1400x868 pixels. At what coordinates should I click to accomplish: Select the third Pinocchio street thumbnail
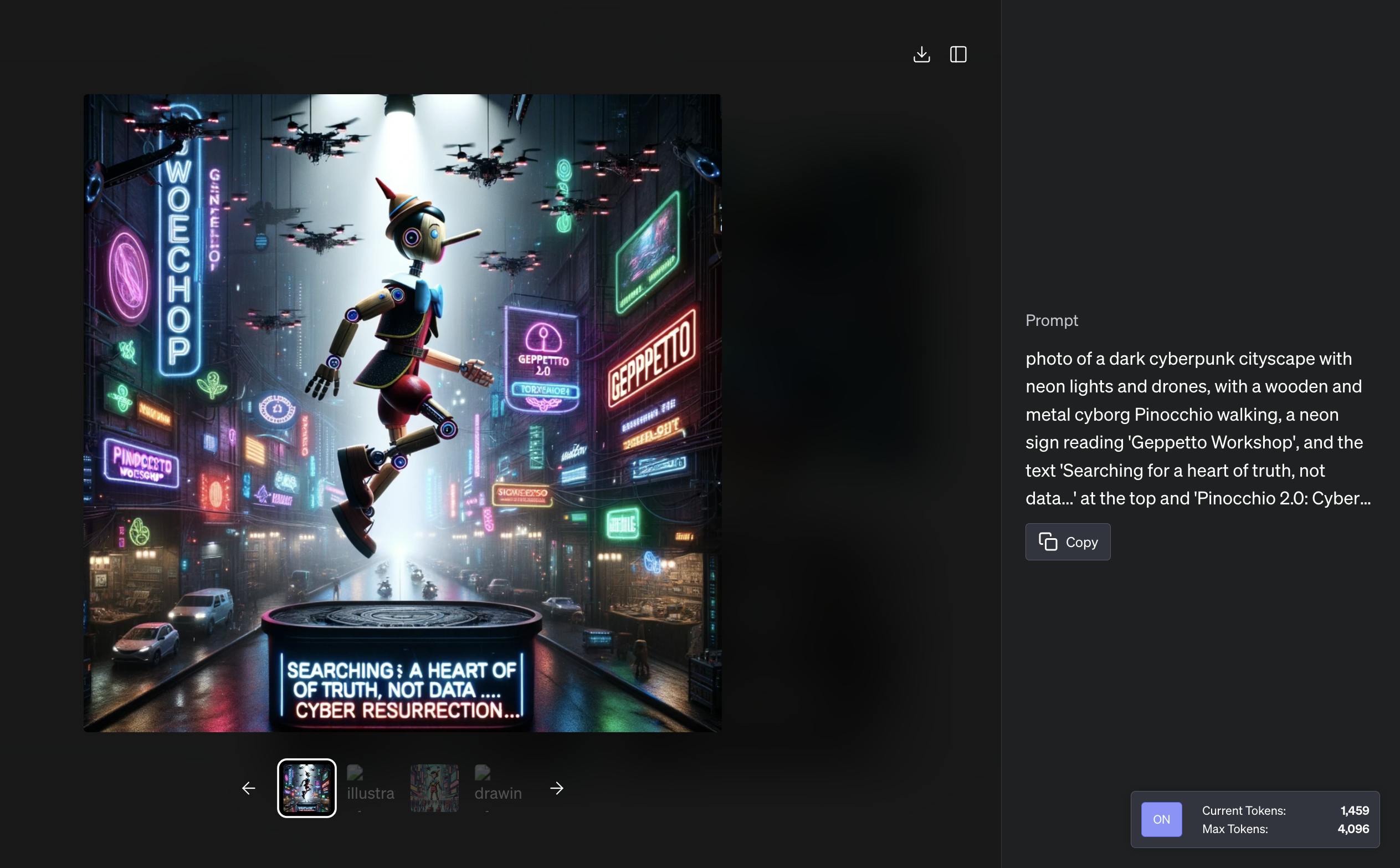point(434,788)
